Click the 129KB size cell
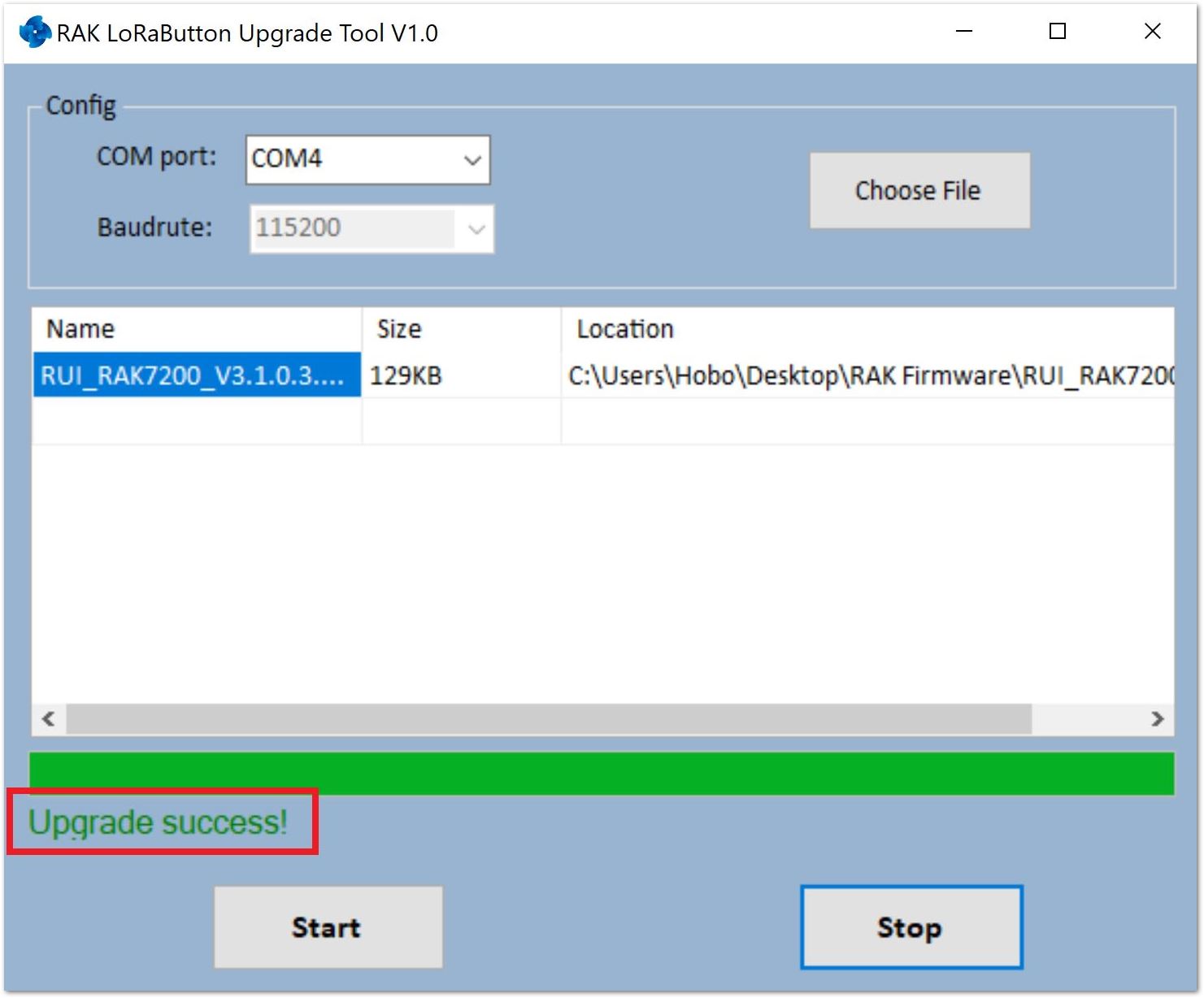The image size is (1204, 998). [x=461, y=375]
